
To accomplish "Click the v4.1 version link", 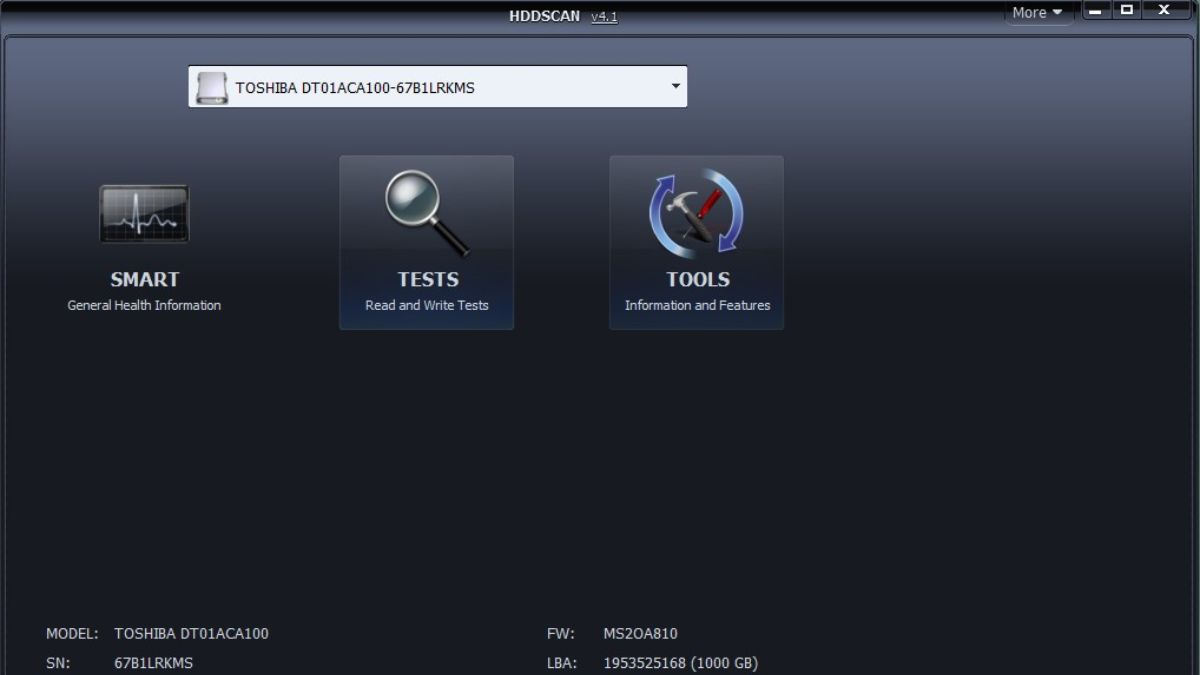I will (x=604, y=17).
